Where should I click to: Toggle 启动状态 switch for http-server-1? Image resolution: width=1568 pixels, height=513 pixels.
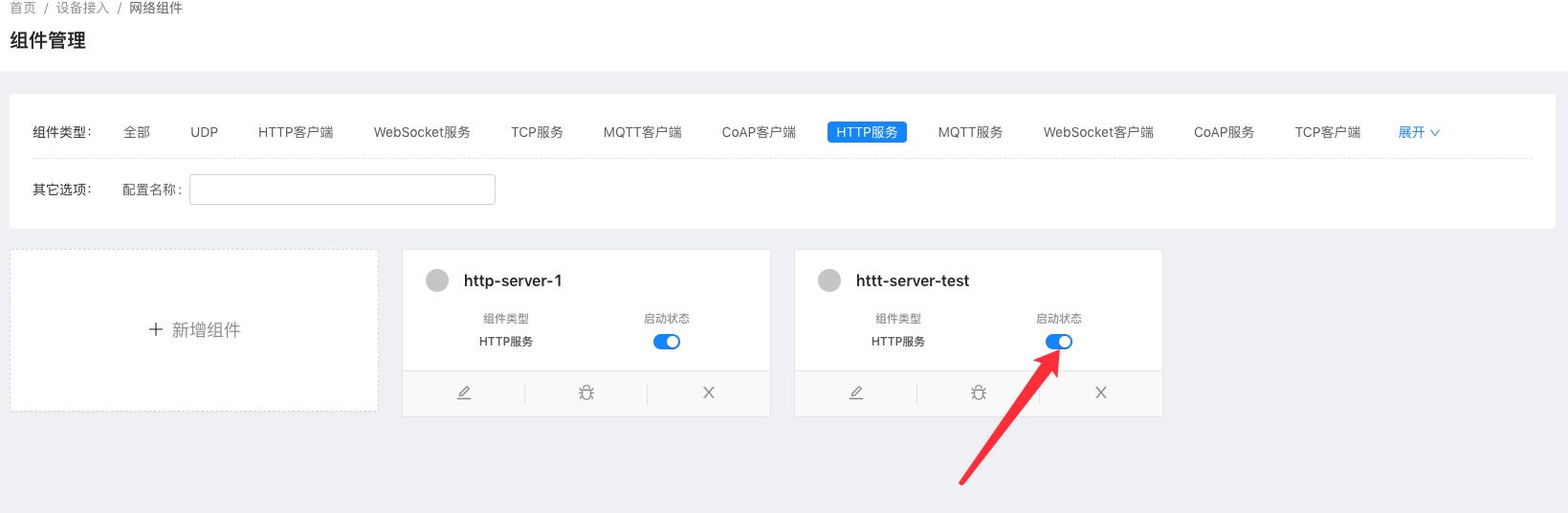coord(667,342)
